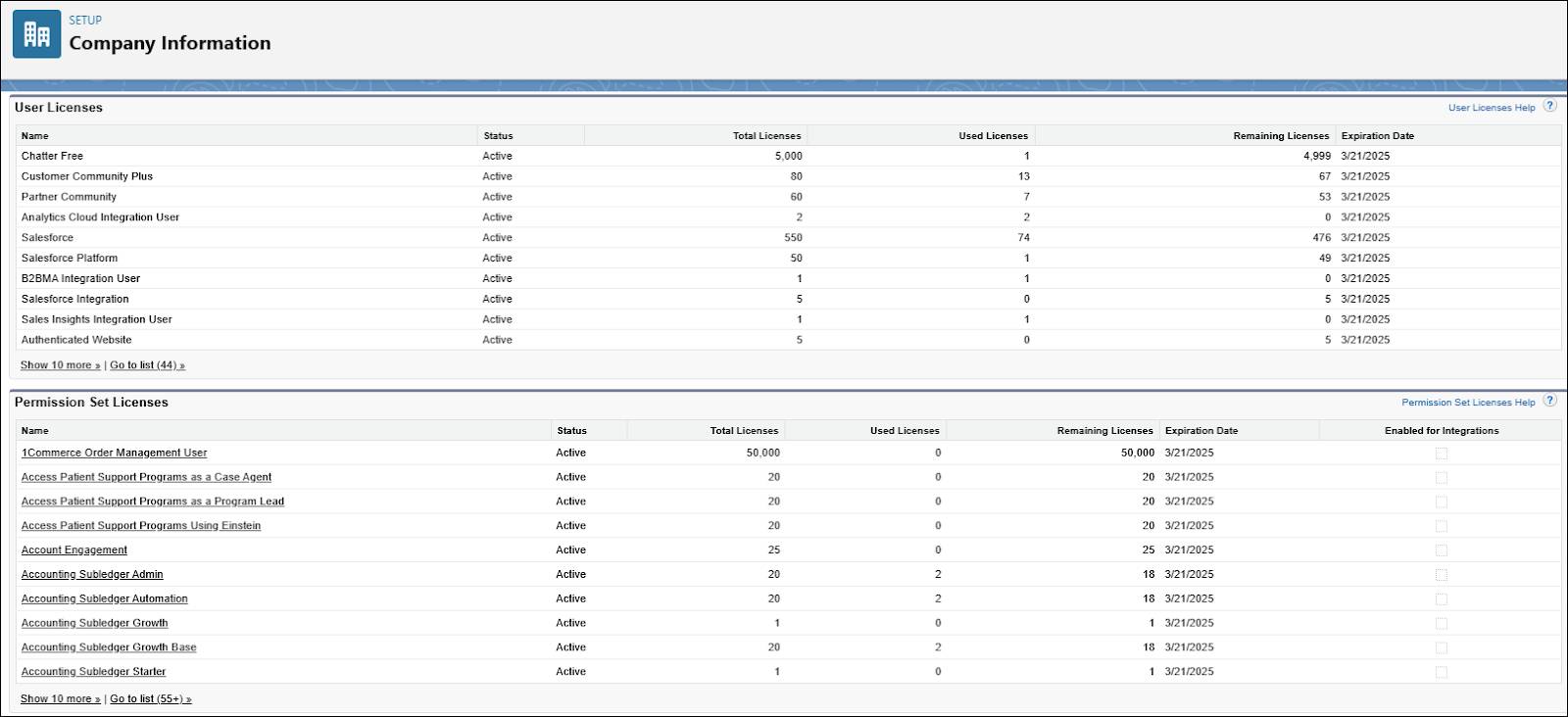Select the Sales Insights Integration User name
This screenshot has width=1568, height=717.
(x=96, y=320)
